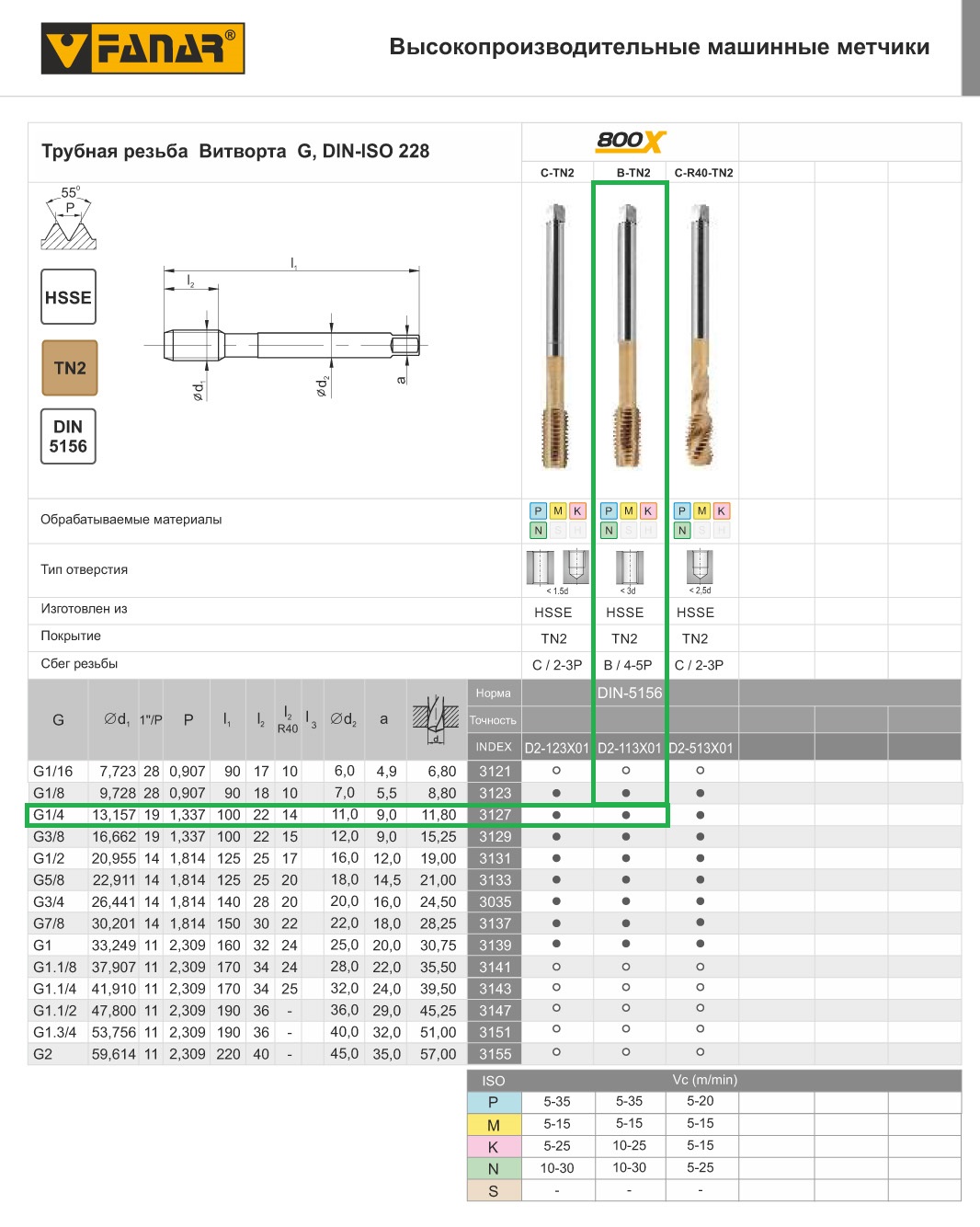The image size is (980, 1227).
Task: Click the HSSE badge beside the tap drawing
Action: (x=68, y=297)
